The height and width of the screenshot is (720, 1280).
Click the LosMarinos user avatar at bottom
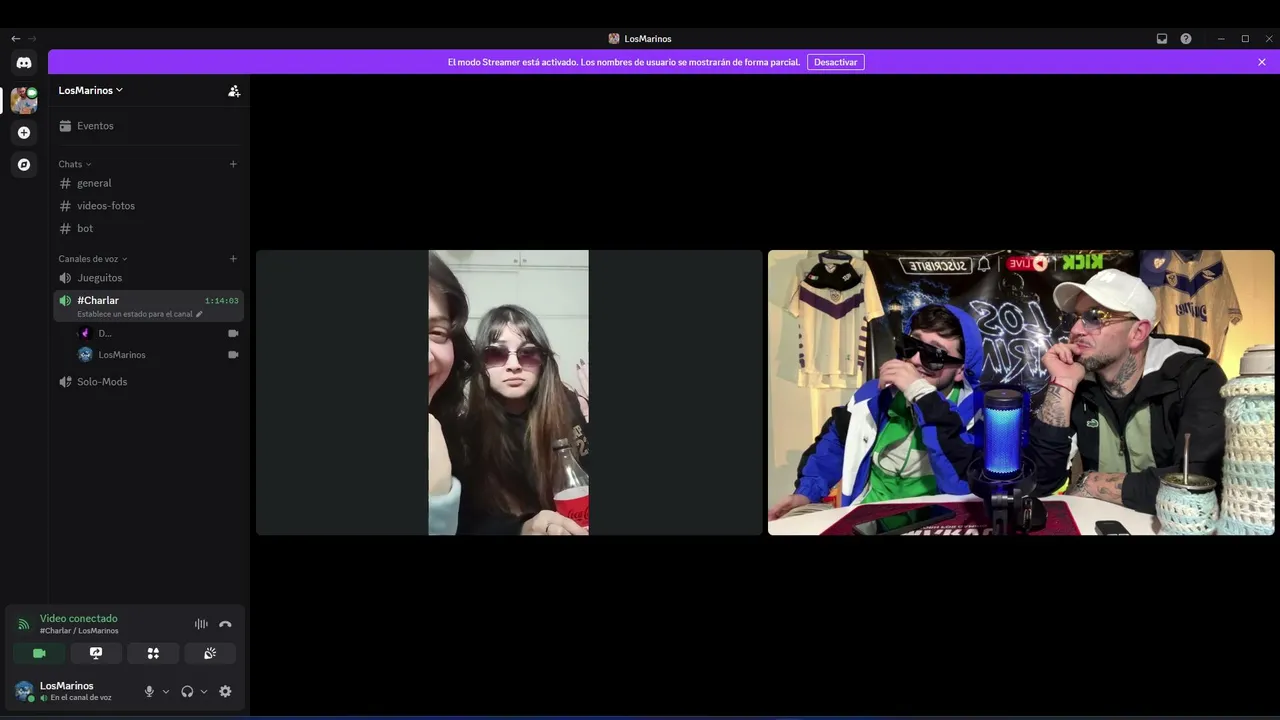24,691
